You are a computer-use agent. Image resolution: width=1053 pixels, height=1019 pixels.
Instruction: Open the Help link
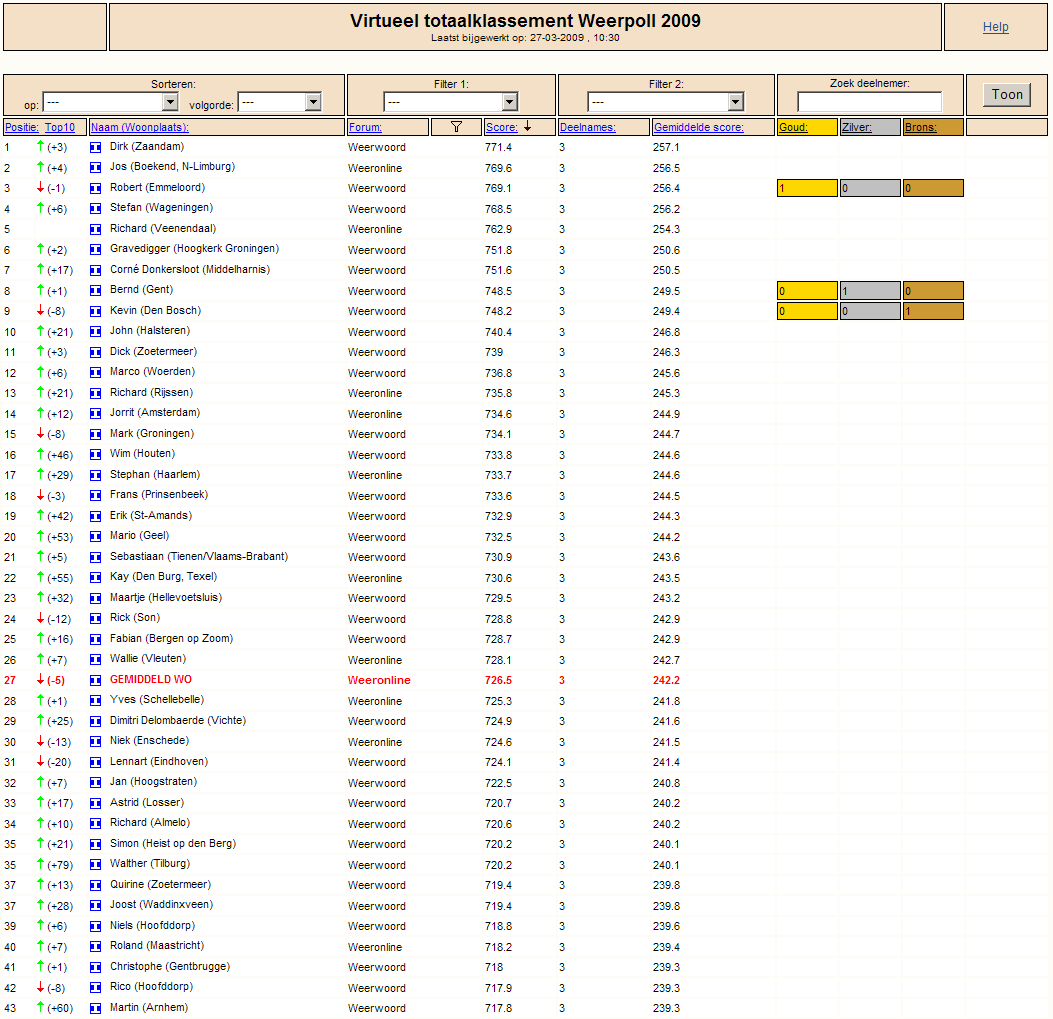(995, 27)
